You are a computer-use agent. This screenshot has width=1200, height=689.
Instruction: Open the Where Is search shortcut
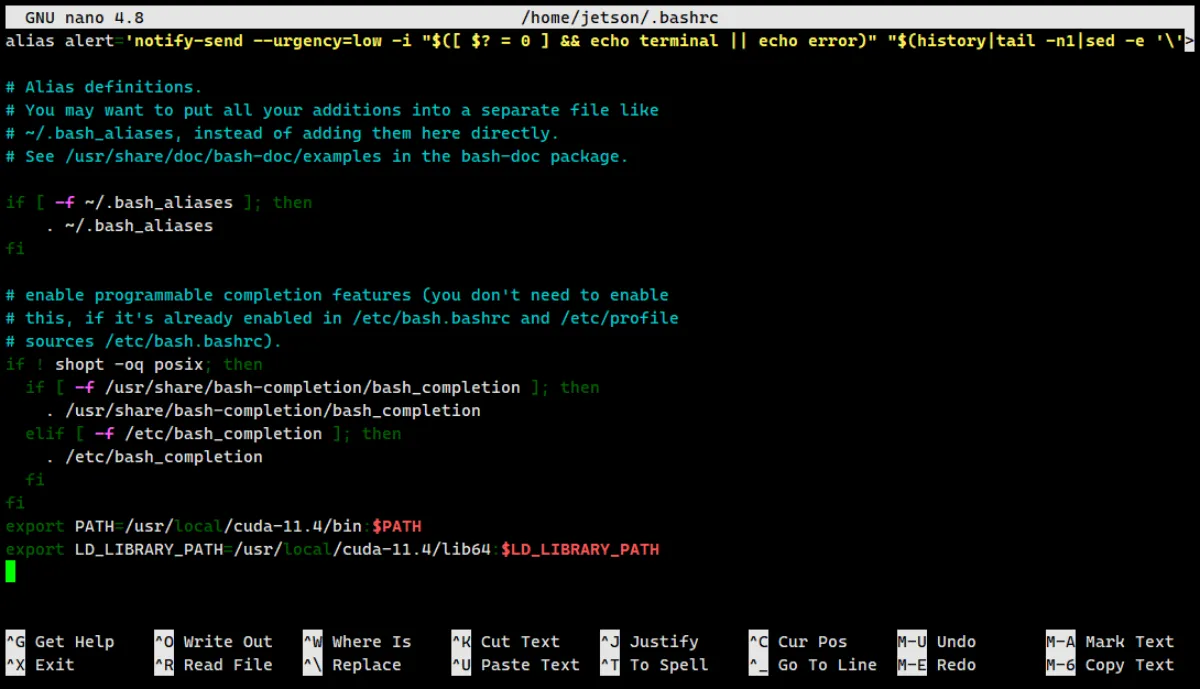357,642
